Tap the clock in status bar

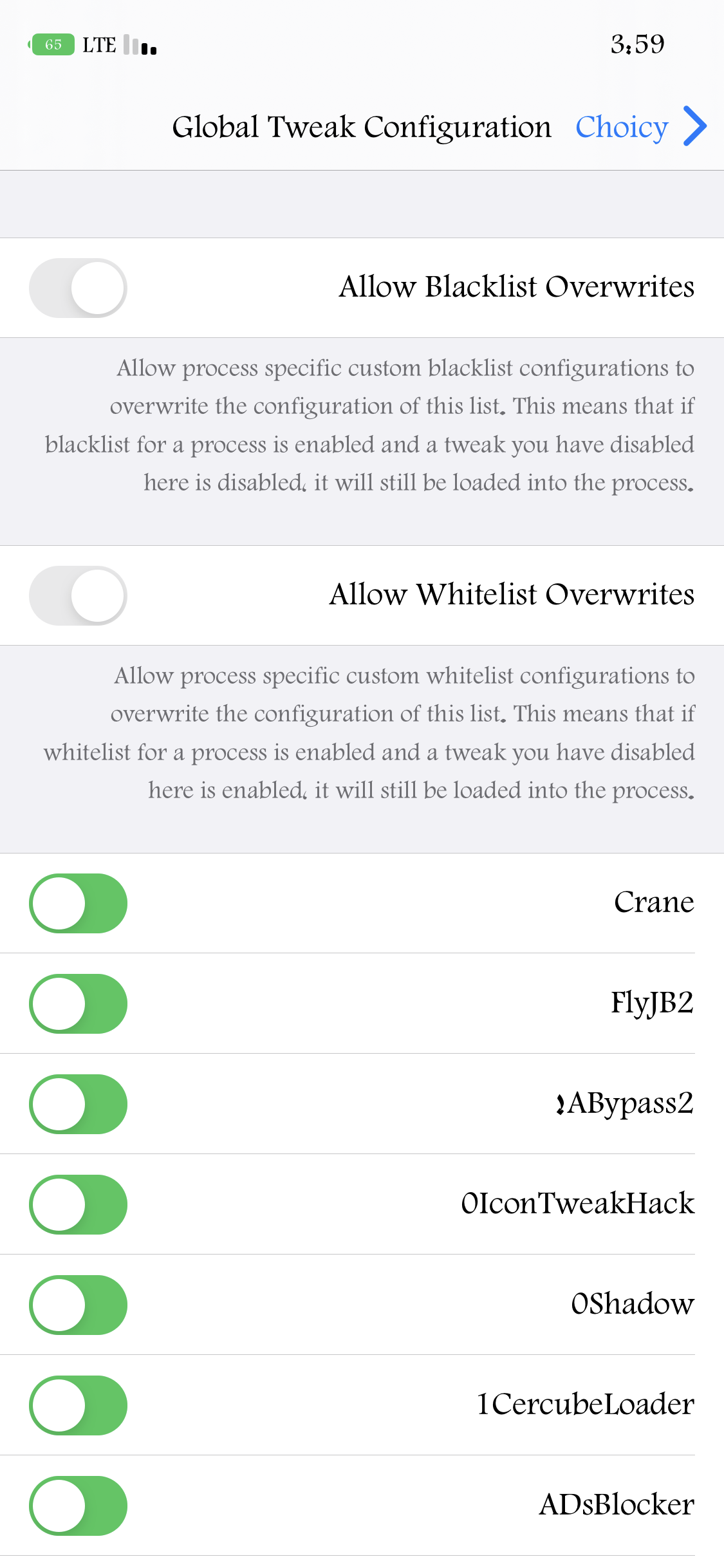point(637,44)
